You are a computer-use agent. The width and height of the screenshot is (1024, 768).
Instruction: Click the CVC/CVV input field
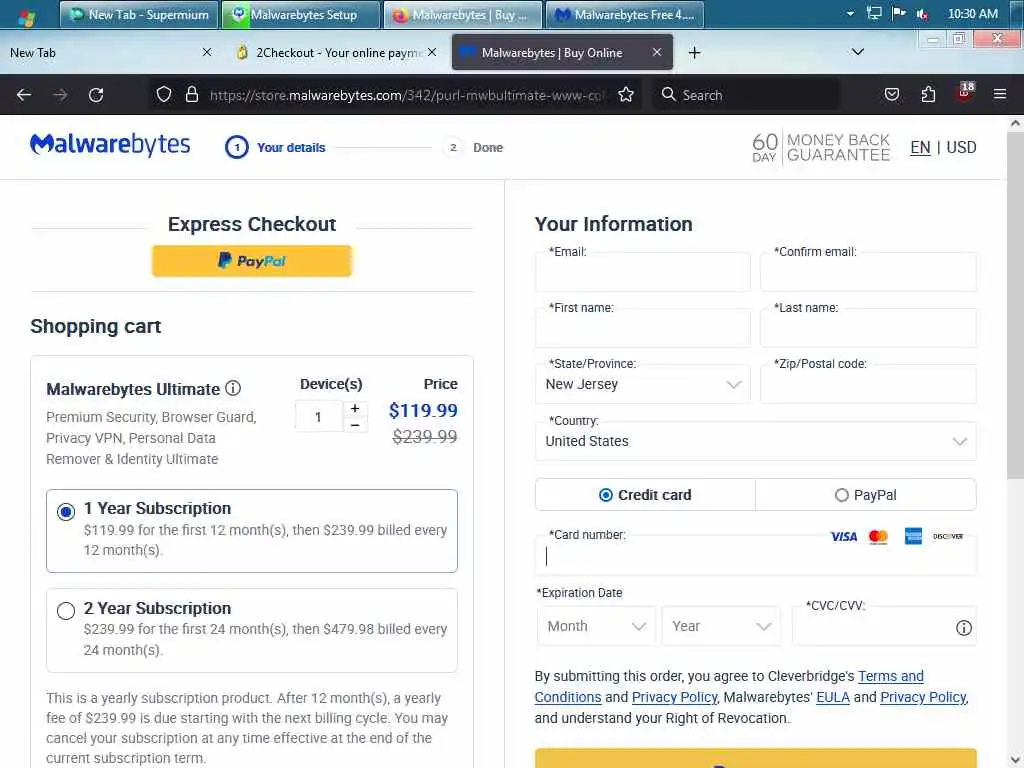884,626
